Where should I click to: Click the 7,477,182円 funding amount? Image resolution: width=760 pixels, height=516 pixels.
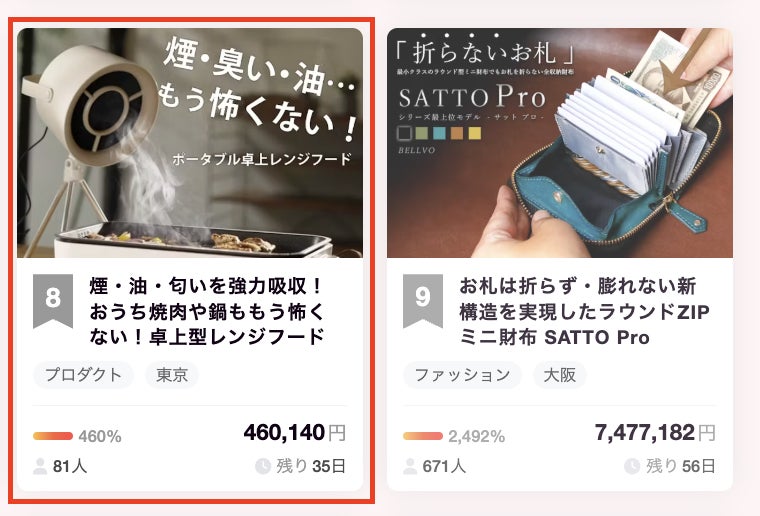[x=655, y=432]
